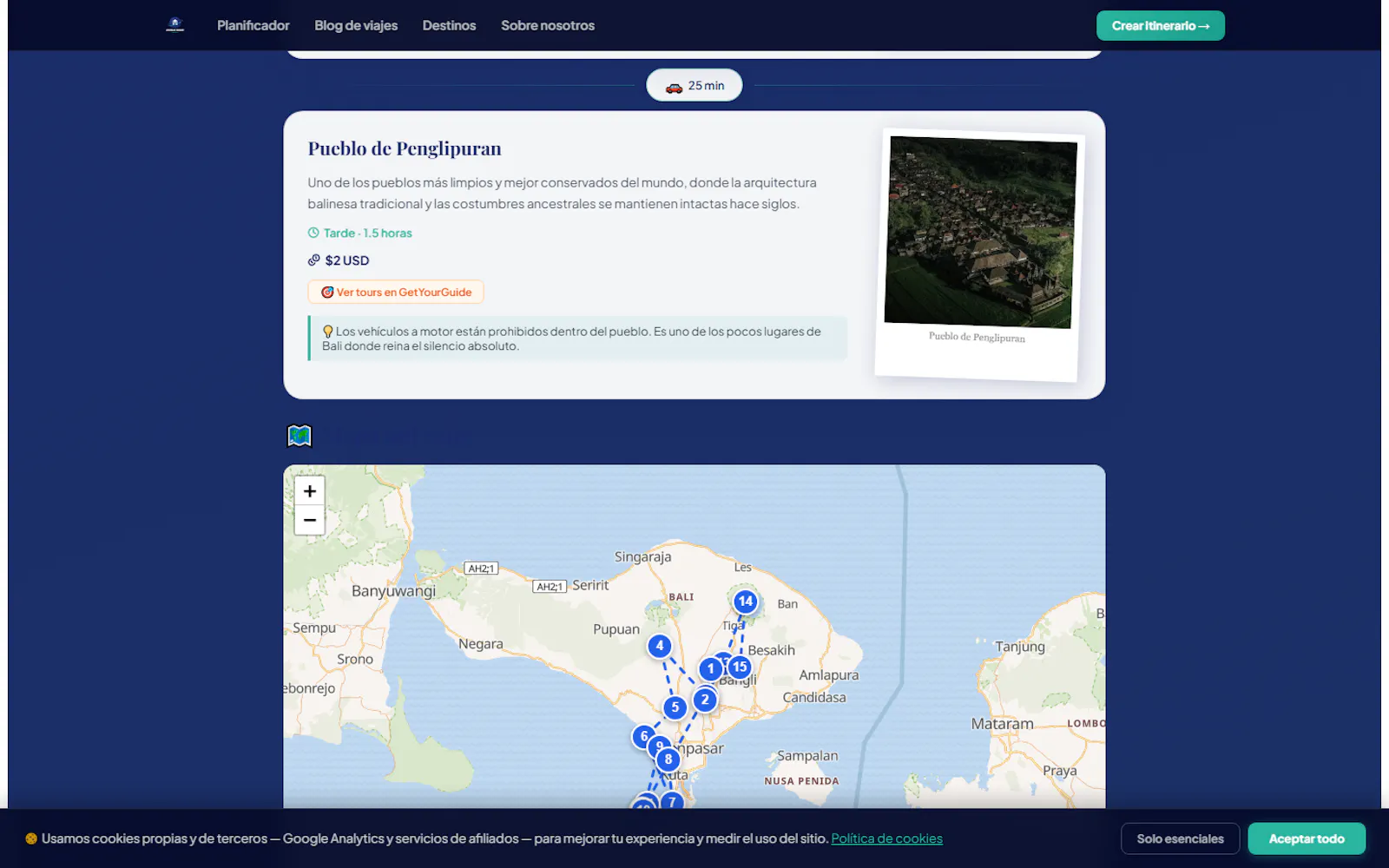Select map marker 5
Image resolution: width=1389 pixels, height=868 pixels.
coord(675,707)
